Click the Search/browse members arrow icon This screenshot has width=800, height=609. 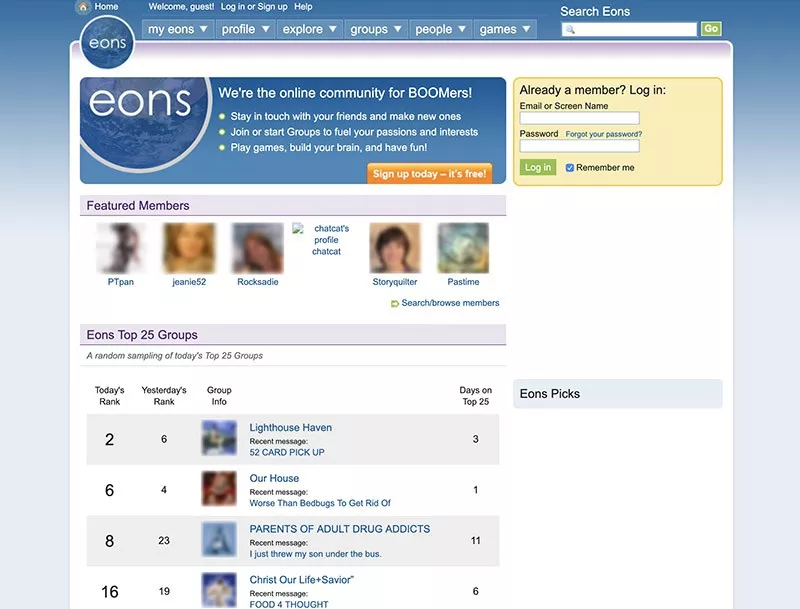coord(395,303)
